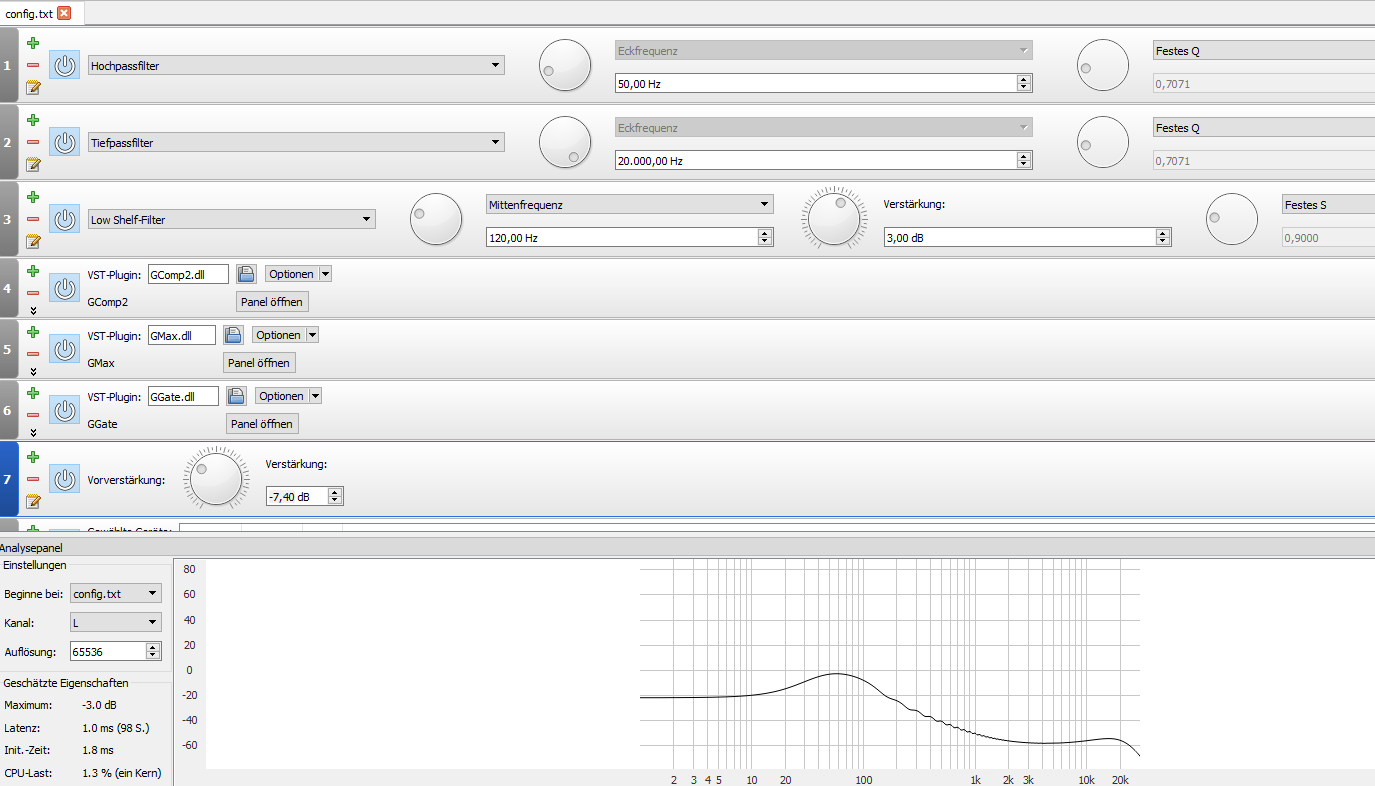Expand the GMax row's double chevron
The width and height of the screenshot is (1375, 786).
click(33, 371)
